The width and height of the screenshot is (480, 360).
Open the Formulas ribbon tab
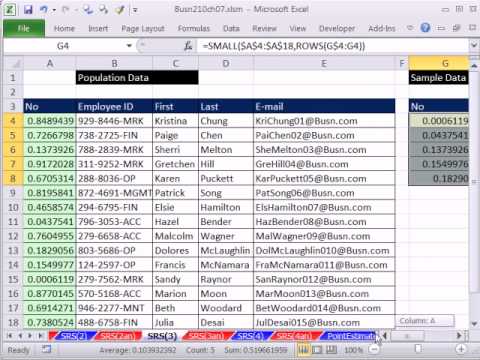click(194, 29)
